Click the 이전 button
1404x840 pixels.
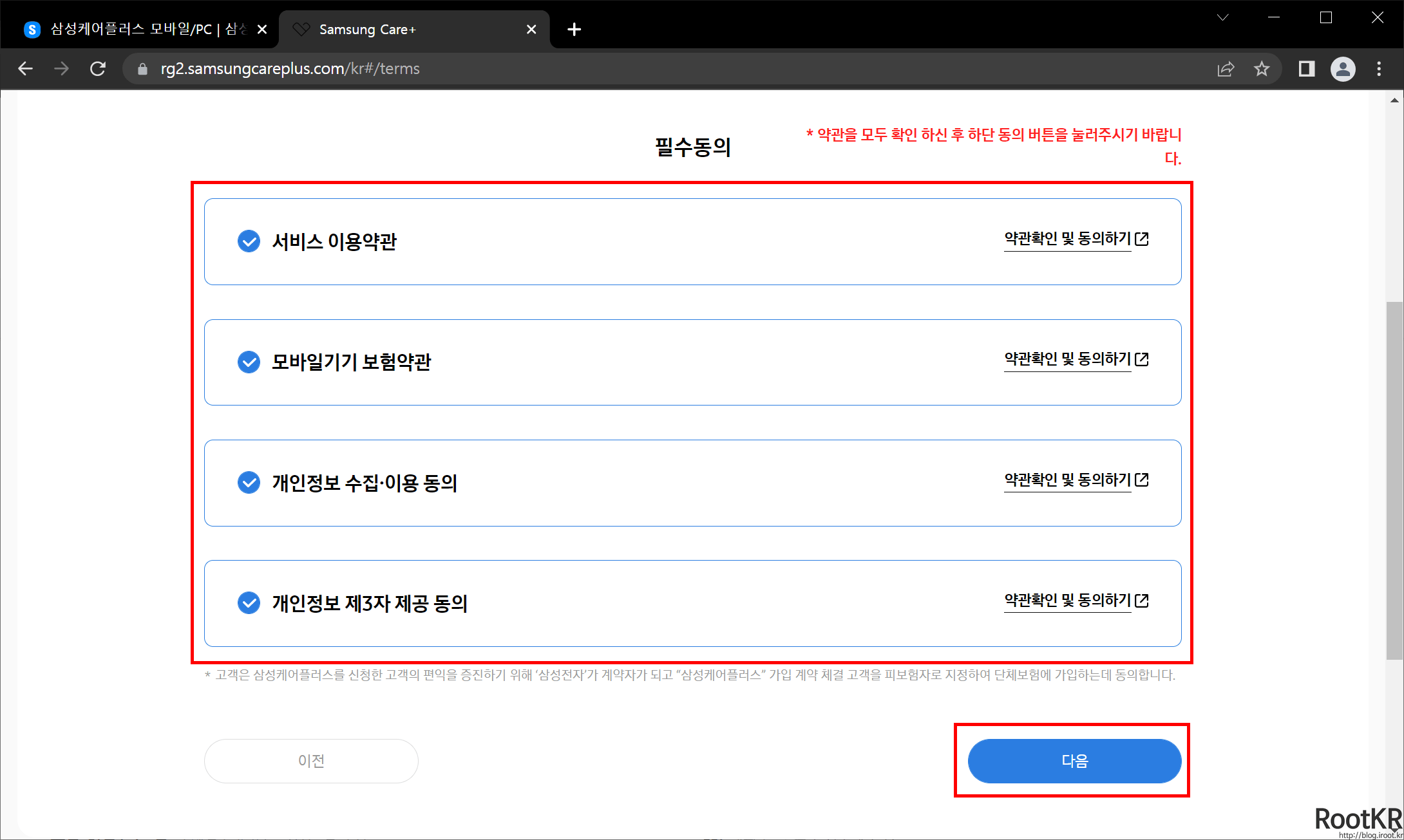311,761
